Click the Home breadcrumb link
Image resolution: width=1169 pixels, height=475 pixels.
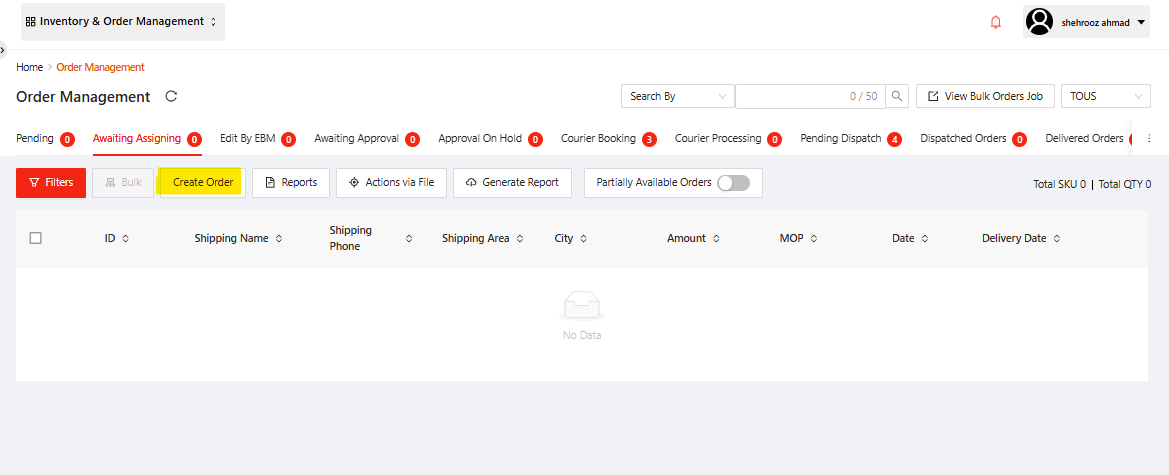pyautogui.click(x=29, y=67)
